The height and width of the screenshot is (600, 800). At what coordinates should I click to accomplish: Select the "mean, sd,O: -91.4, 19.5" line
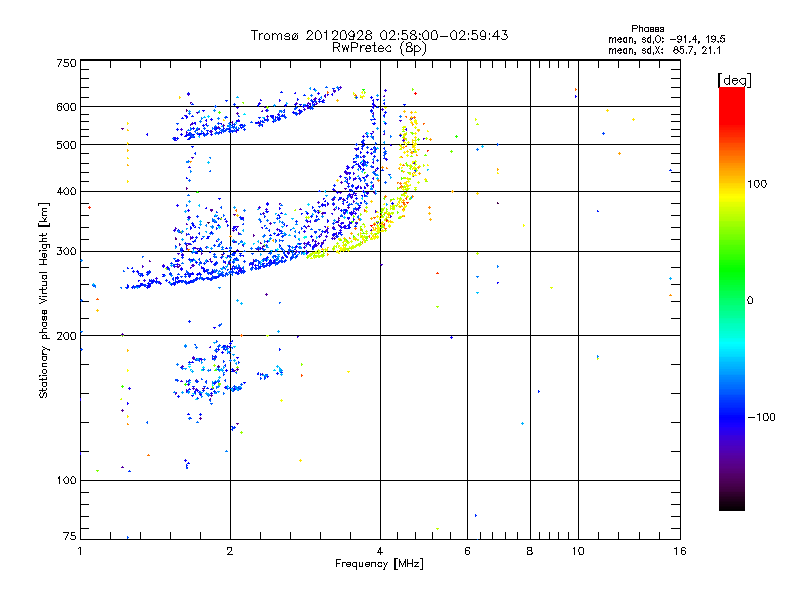(x=667, y=39)
